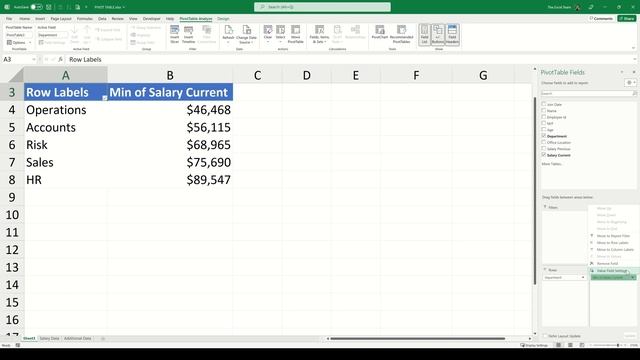Uncheck the Department field
The height and width of the screenshot is (360, 640).
click(544, 136)
